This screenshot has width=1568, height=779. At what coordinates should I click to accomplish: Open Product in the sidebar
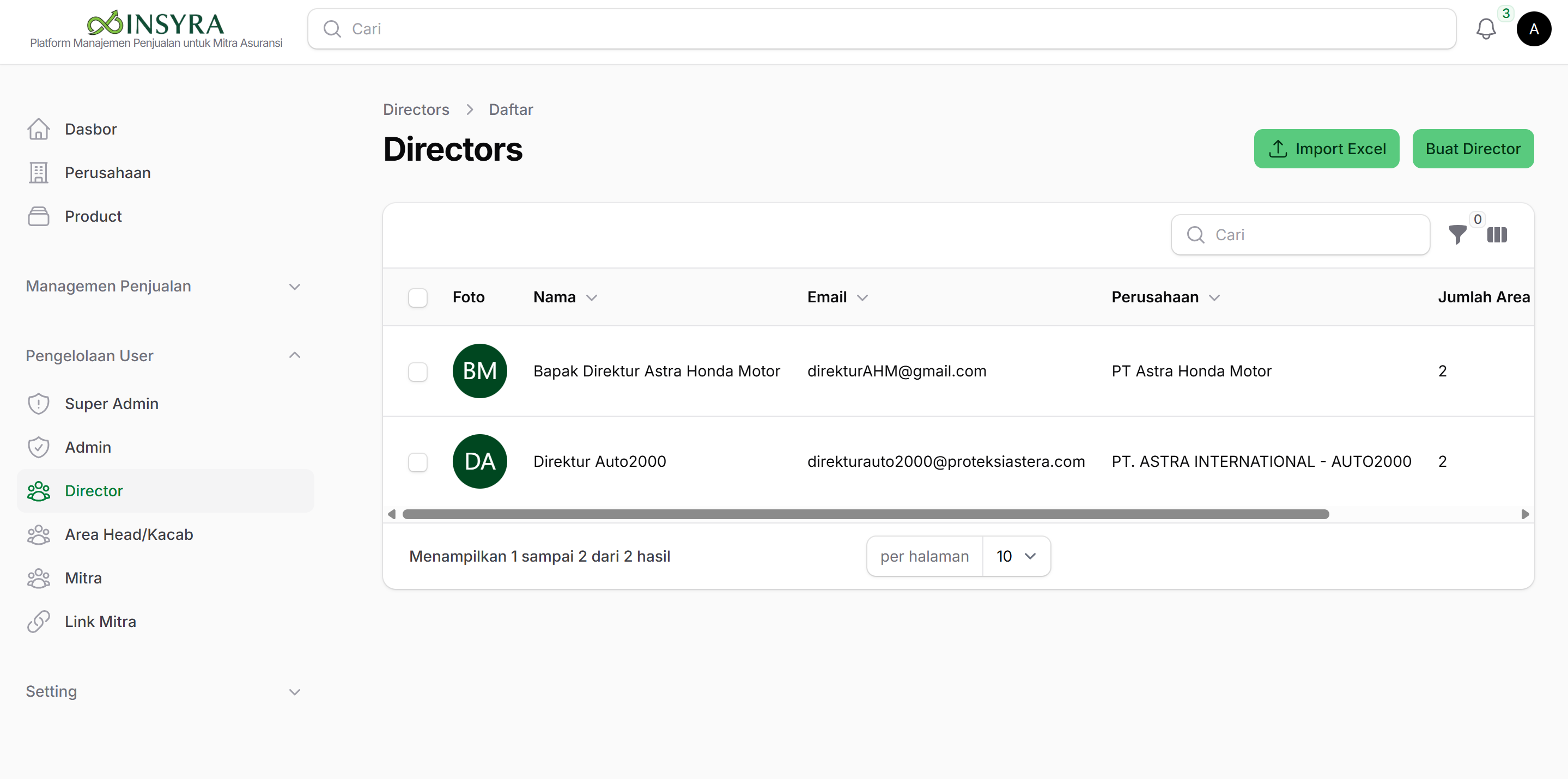pyautogui.click(x=166, y=216)
